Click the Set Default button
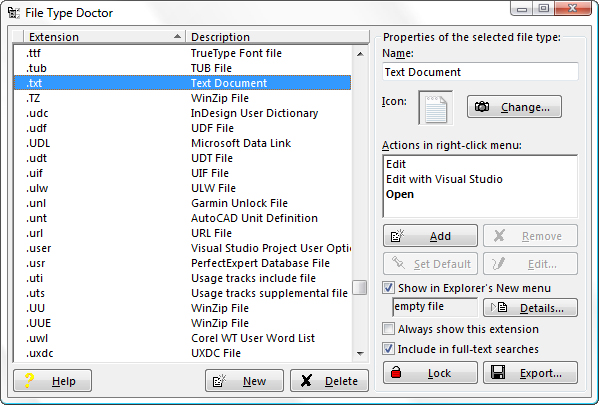Image resolution: width=599 pixels, height=405 pixels. (430, 264)
